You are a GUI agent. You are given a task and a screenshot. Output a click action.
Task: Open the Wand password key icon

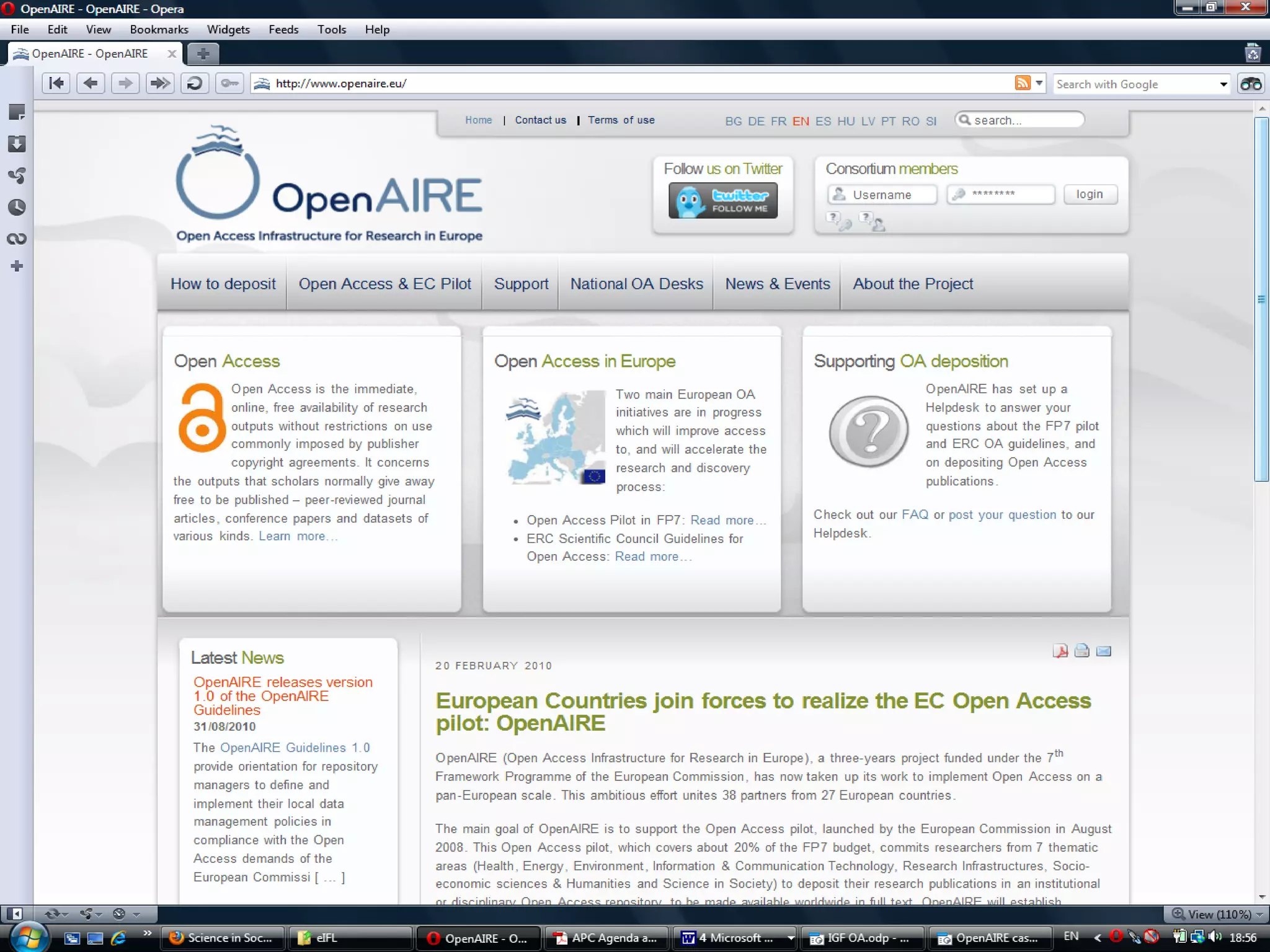pyautogui.click(x=229, y=83)
